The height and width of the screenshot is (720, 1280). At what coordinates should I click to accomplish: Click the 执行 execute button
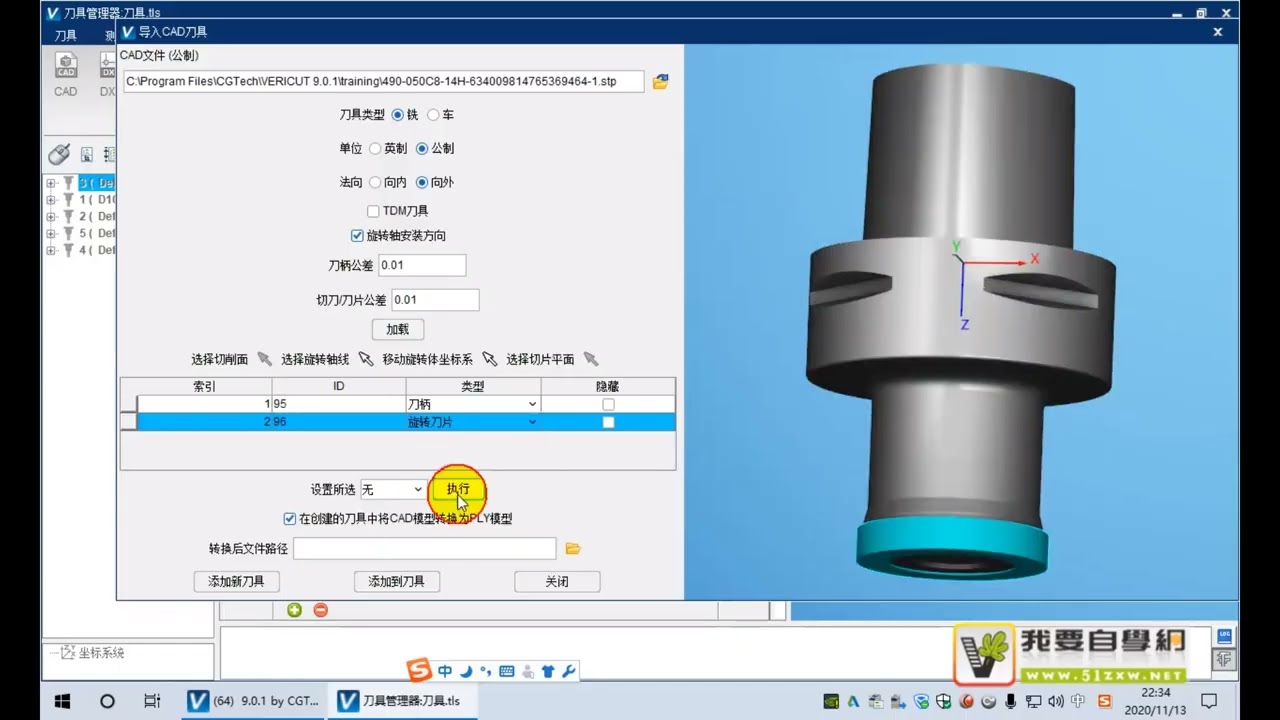(458, 489)
